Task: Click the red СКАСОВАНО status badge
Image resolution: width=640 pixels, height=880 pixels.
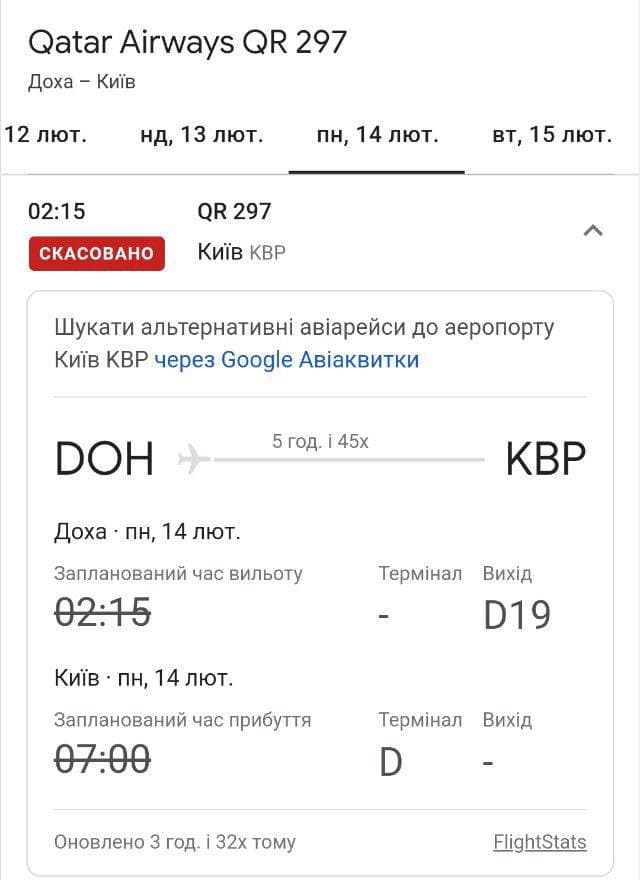Action: [x=96, y=253]
